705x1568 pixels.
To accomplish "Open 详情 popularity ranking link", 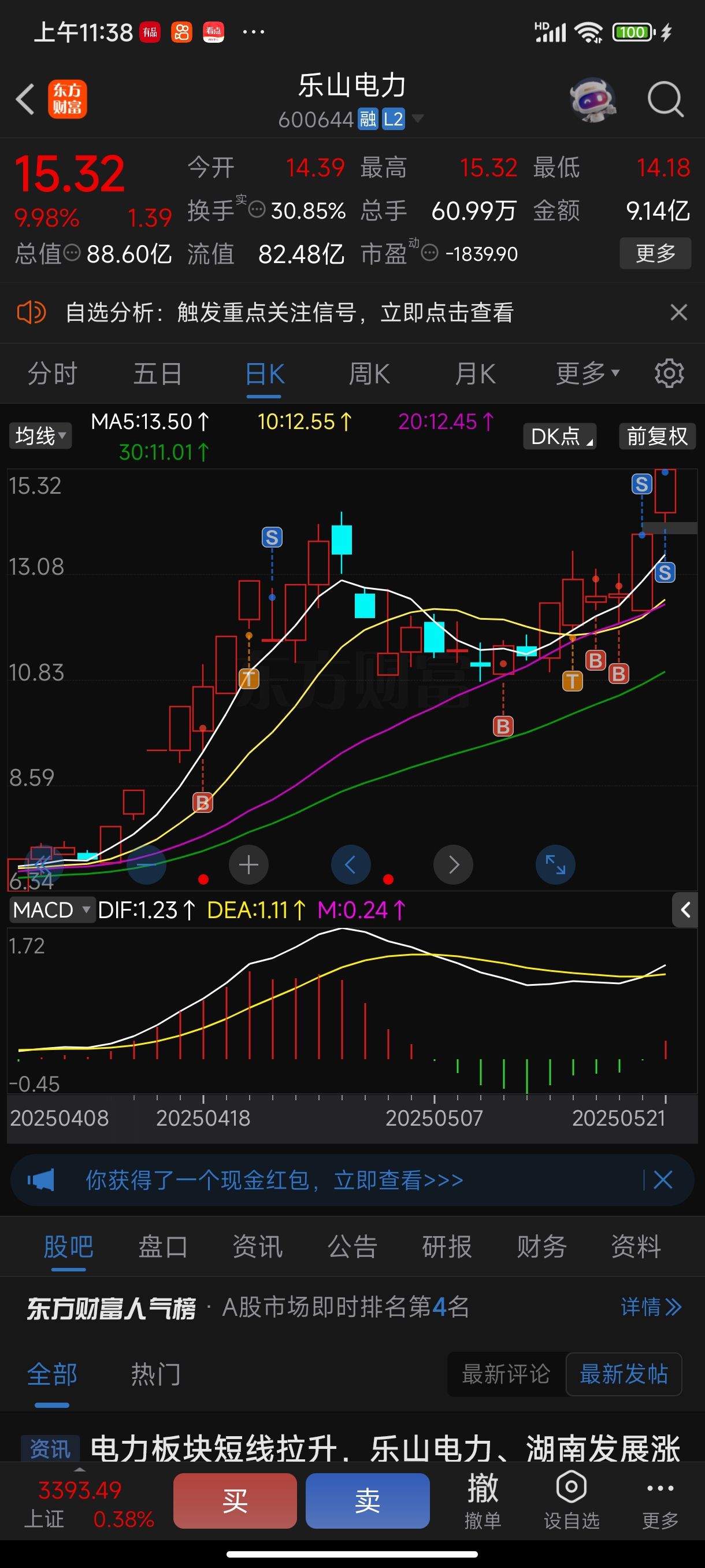I will pos(651,1306).
